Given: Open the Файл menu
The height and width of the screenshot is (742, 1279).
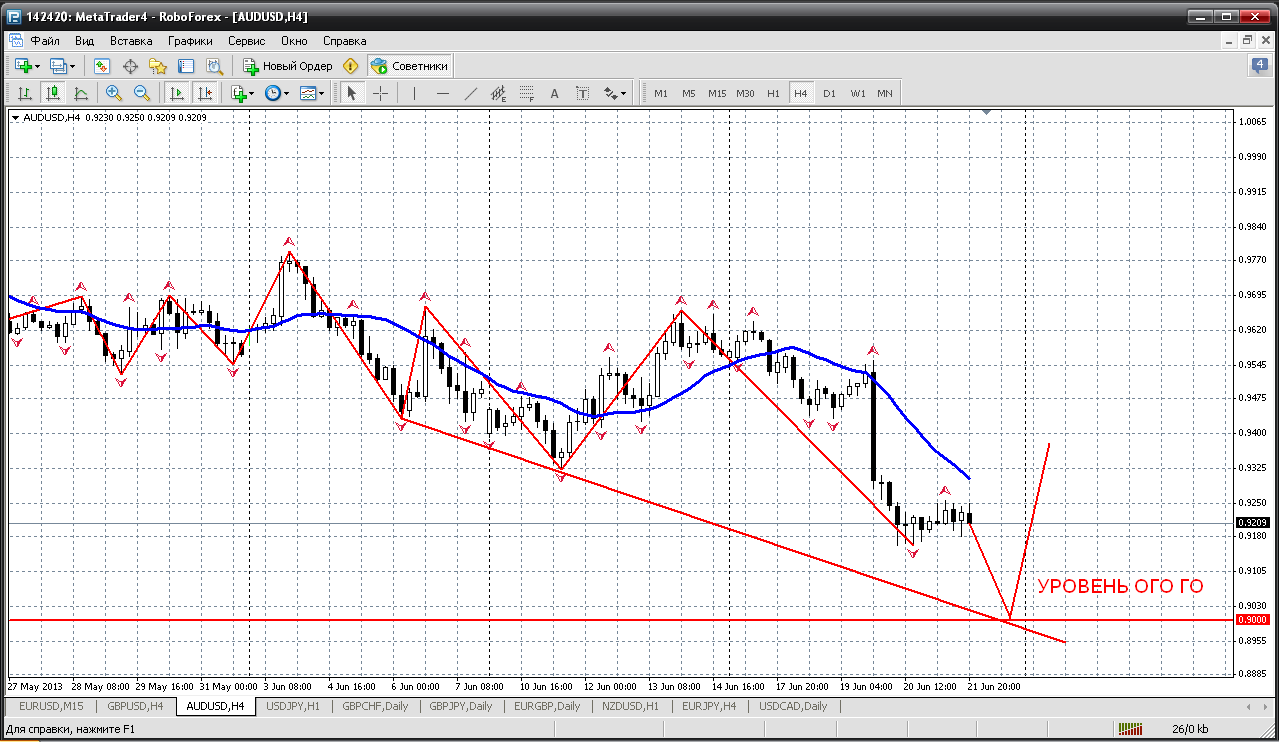Looking at the screenshot, I should pyautogui.click(x=45, y=41).
